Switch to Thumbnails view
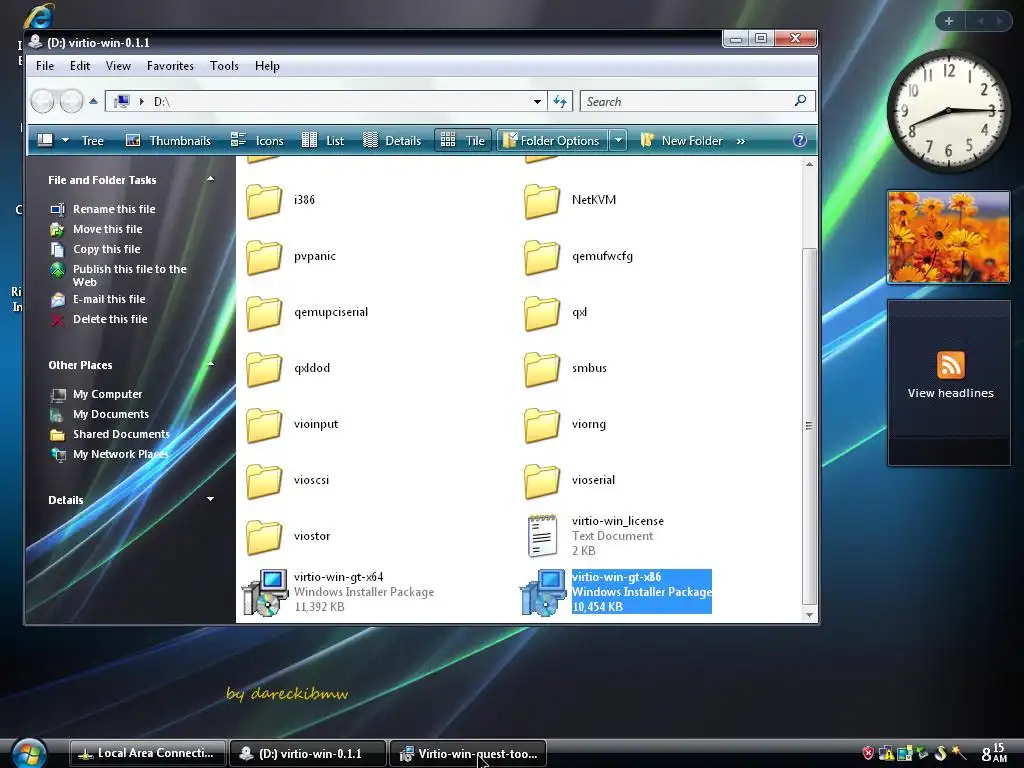The height and width of the screenshot is (768, 1024). click(x=168, y=140)
